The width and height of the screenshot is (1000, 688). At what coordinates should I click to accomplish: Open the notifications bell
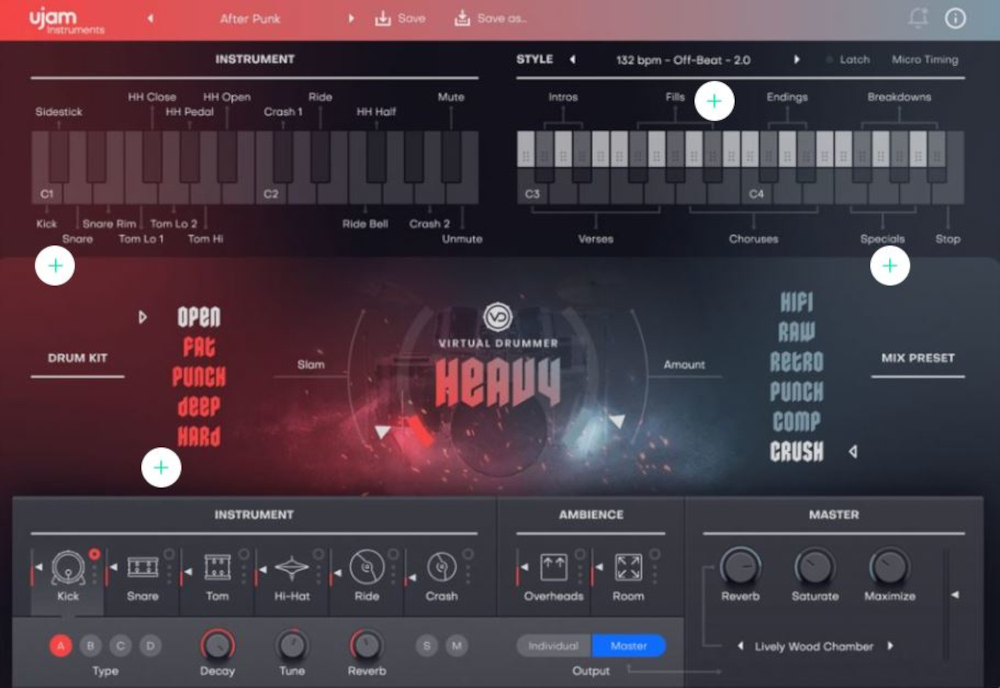918,18
